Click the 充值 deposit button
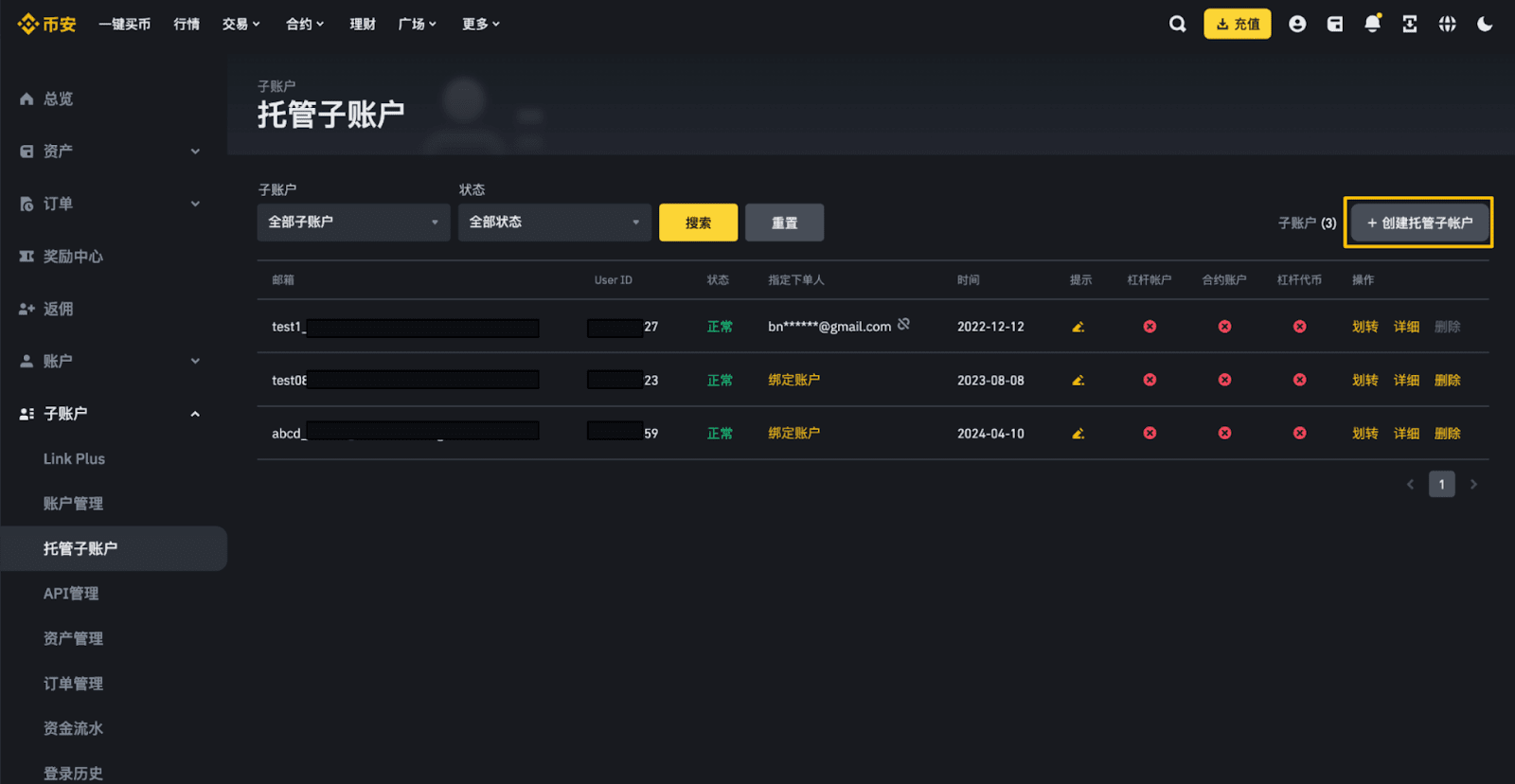This screenshot has width=1515, height=784. (1238, 24)
